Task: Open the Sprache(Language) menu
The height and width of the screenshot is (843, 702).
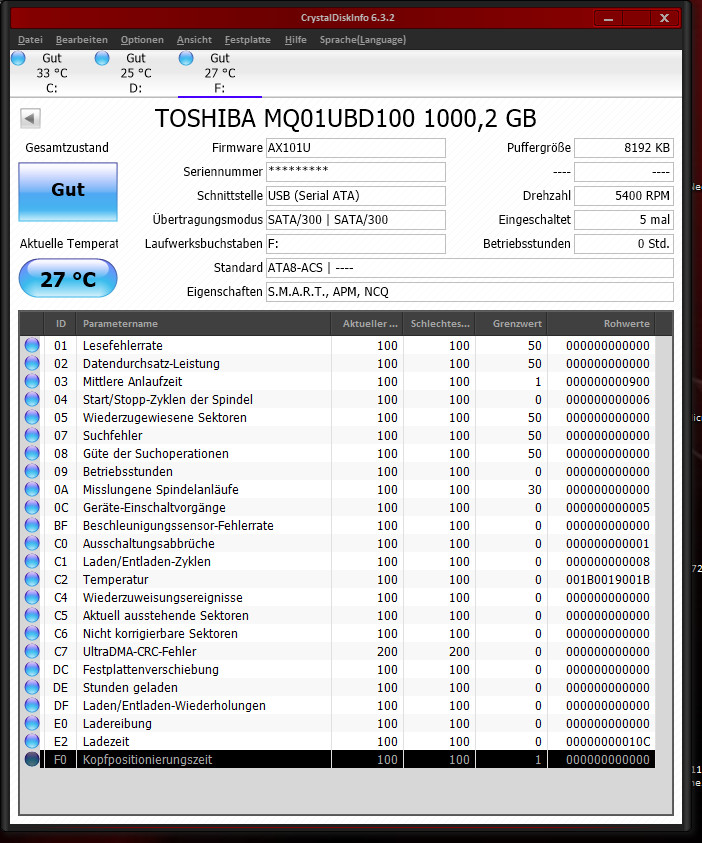Action: click(363, 40)
